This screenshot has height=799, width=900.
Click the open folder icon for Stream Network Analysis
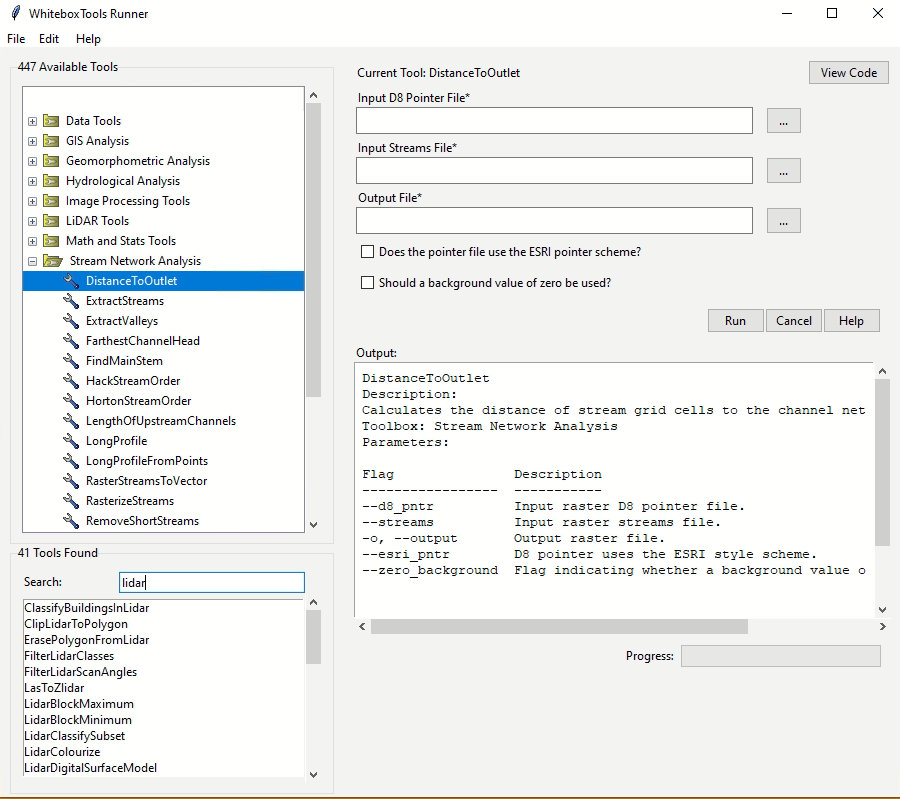pos(53,261)
